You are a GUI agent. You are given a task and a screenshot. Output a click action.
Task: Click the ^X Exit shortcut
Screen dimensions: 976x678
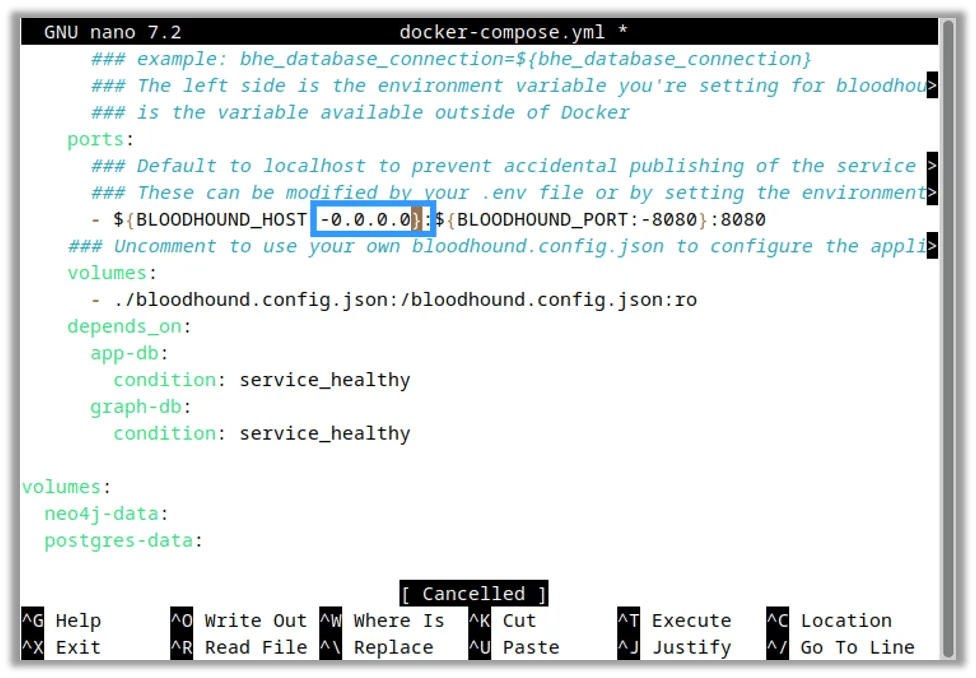click(61, 647)
